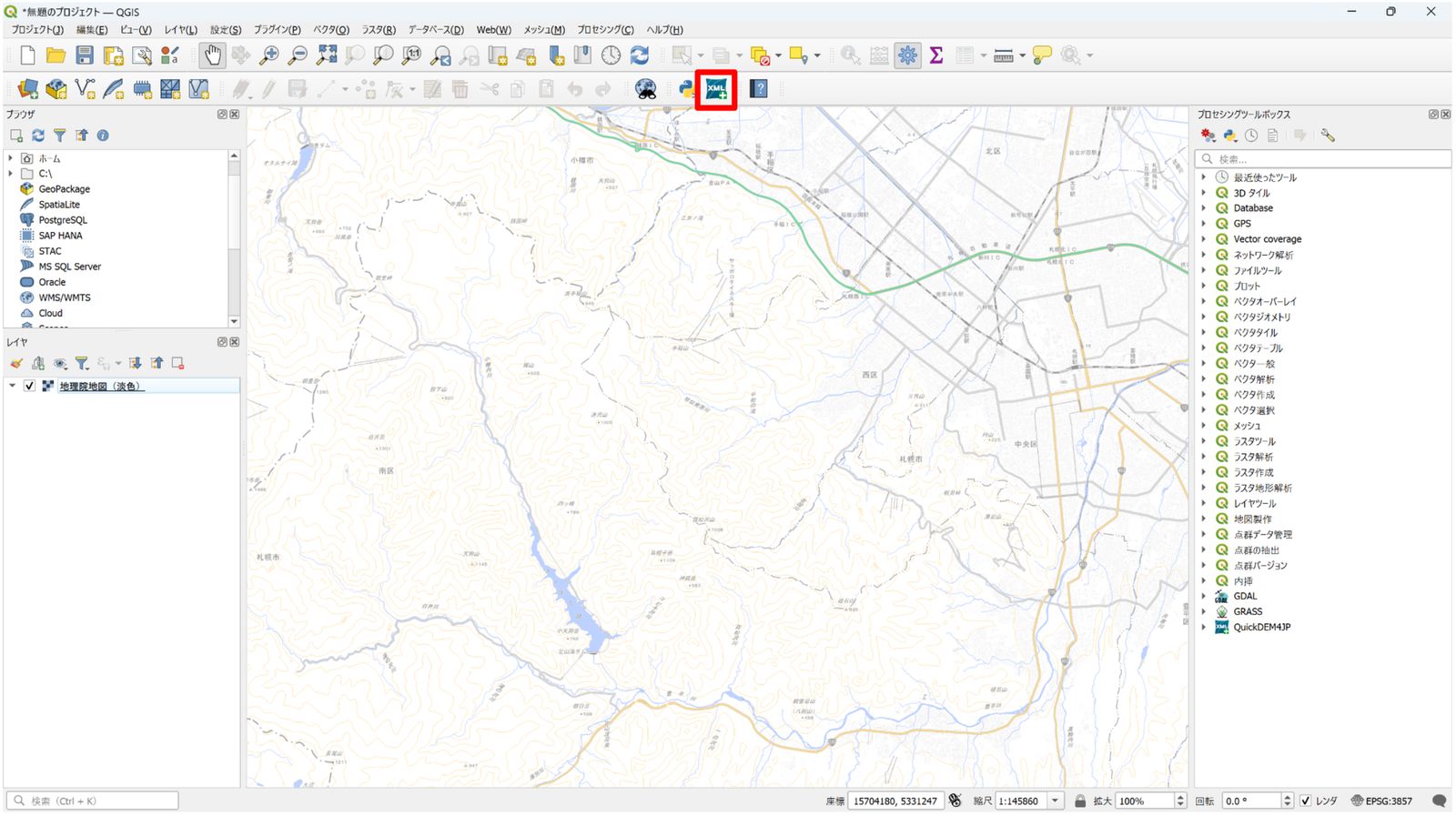Open the QuickDEM4JP XML plugin icon
1456x816 pixels.
(716, 89)
